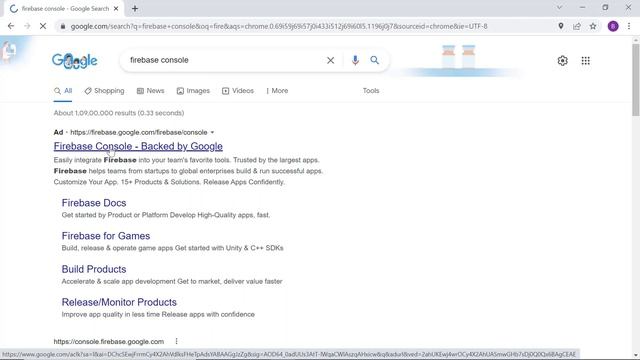Click the doodle character at page corner
Screen dimensions: 640x360
click(9, 51)
